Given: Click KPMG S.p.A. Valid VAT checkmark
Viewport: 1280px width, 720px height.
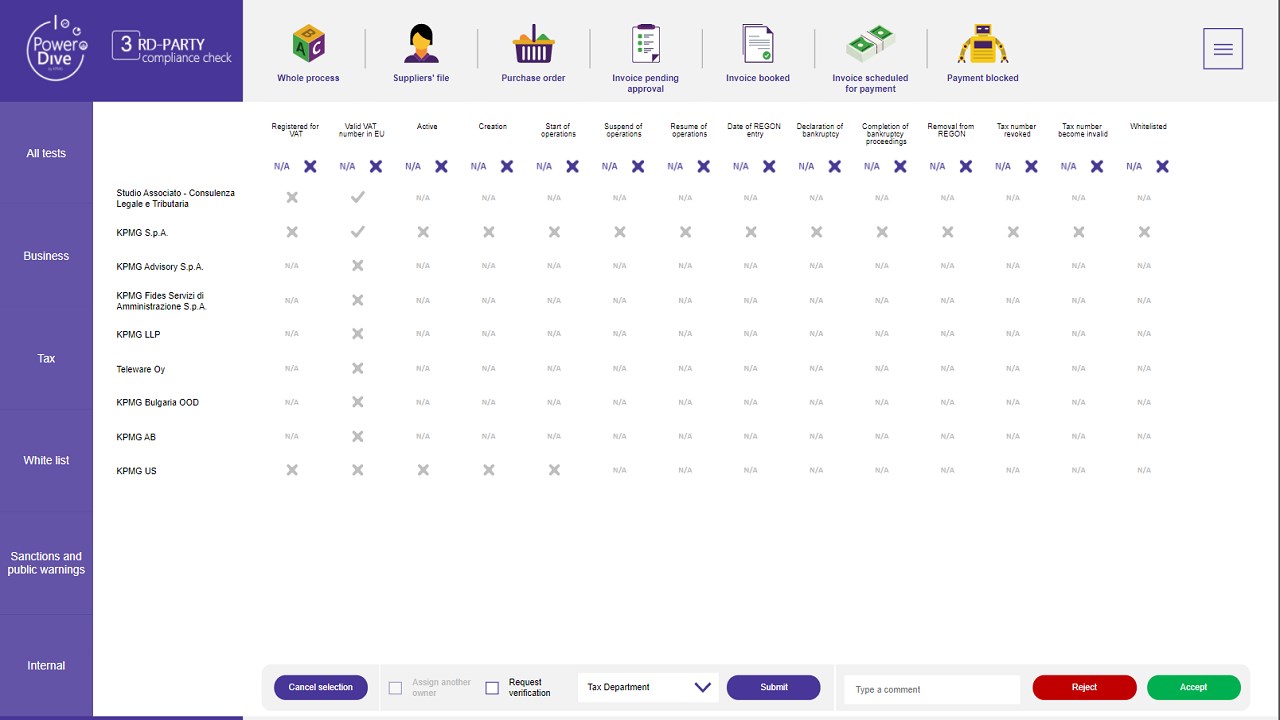Looking at the screenshot, I should (x=358, y=232).
